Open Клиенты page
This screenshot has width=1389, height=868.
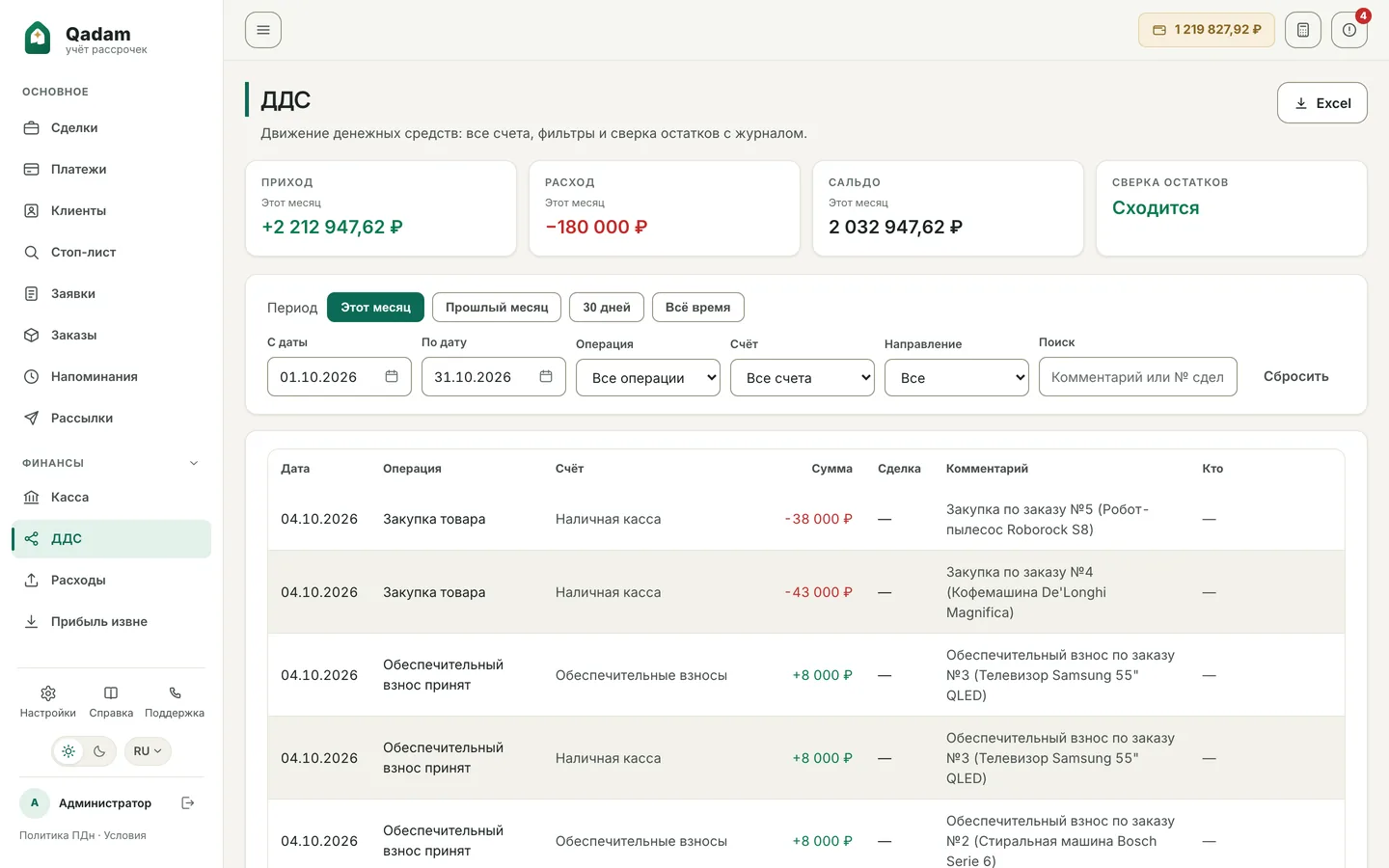coord(111,211)
